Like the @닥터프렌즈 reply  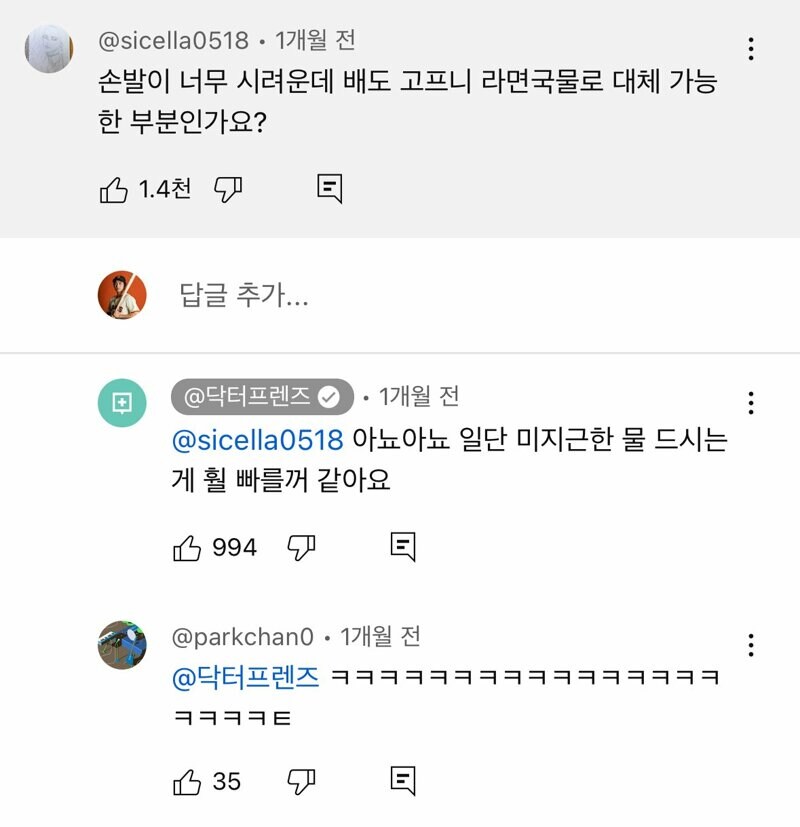(x=190, y=546)
